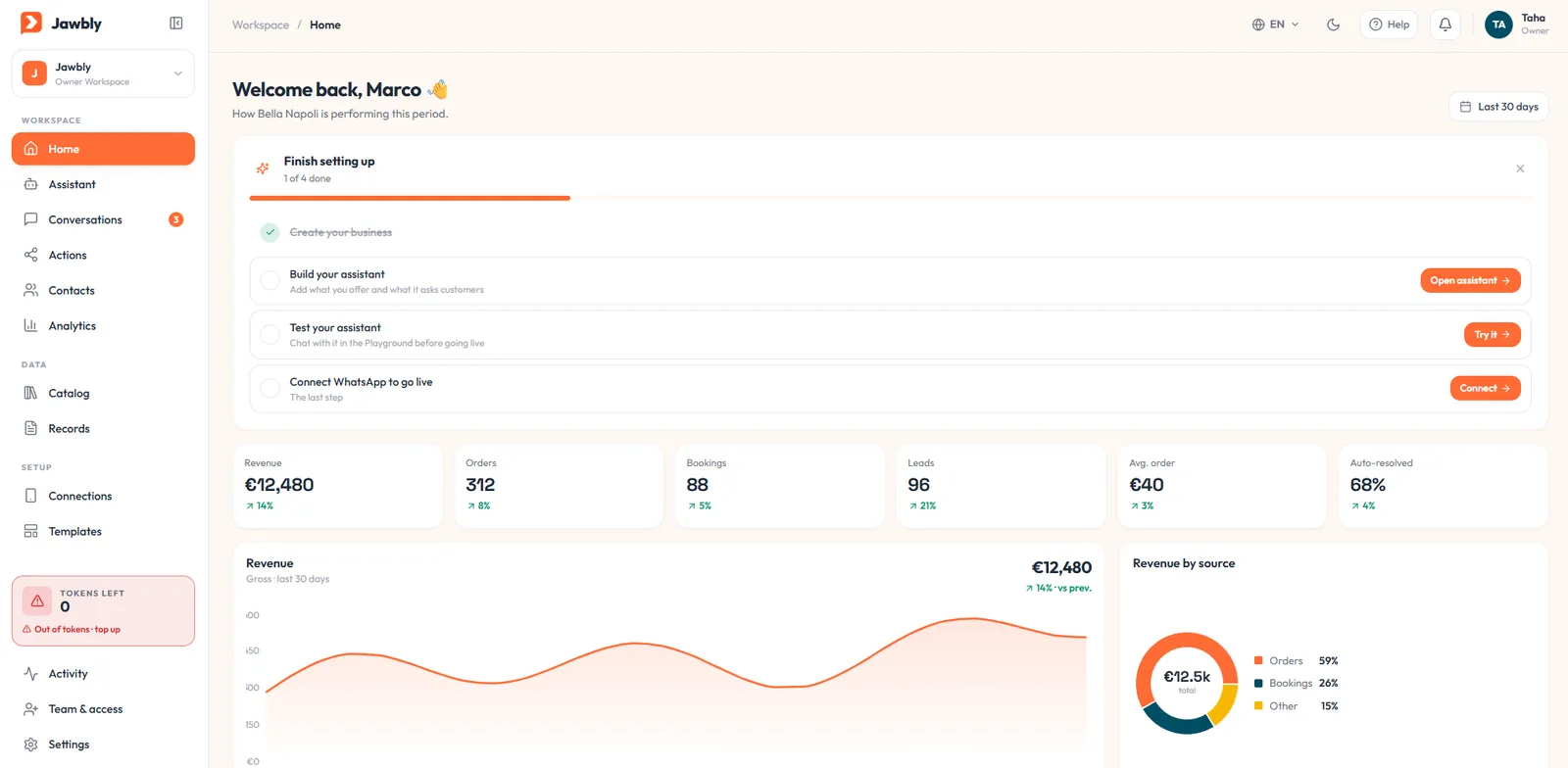Open the Jawbly workspace switcher
1568x768 pixels.
(x=103, y=73)
